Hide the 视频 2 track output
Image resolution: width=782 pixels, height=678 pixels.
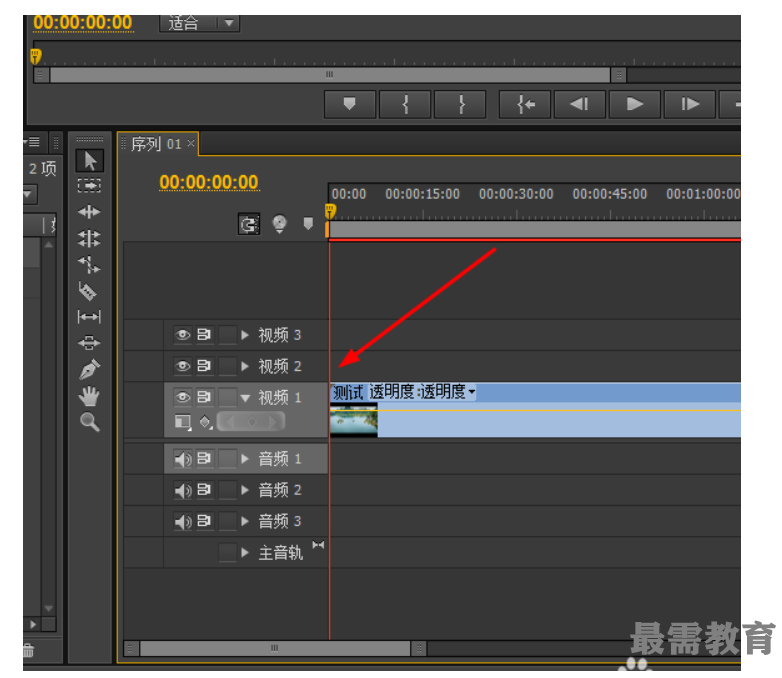click(183, 366)
